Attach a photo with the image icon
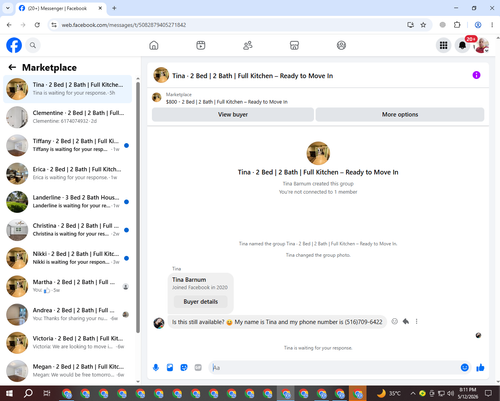500x401 pixels. click(x=170, y=367)
